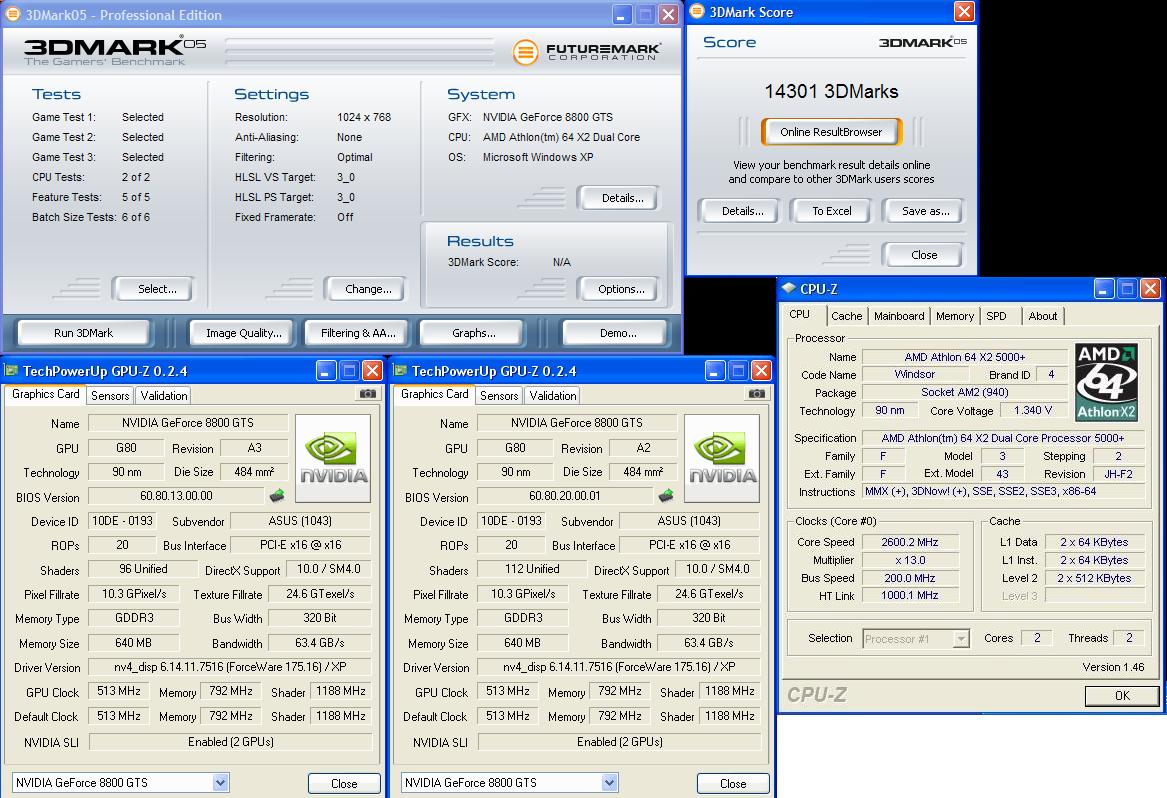Open Image Quality settings in 3DMark05

[243, 333]
